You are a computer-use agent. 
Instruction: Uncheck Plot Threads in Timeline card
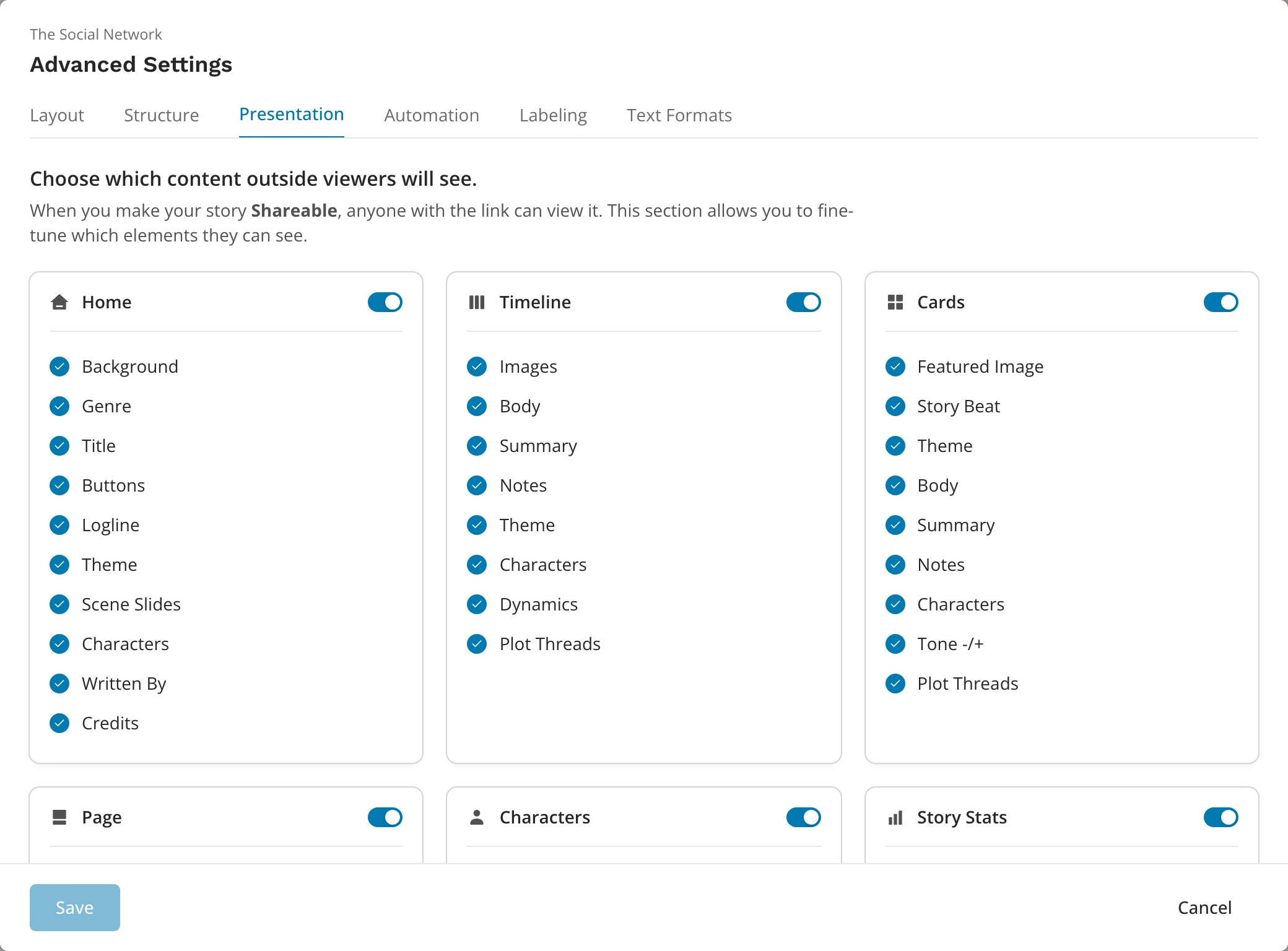click(x=477, y=644)
